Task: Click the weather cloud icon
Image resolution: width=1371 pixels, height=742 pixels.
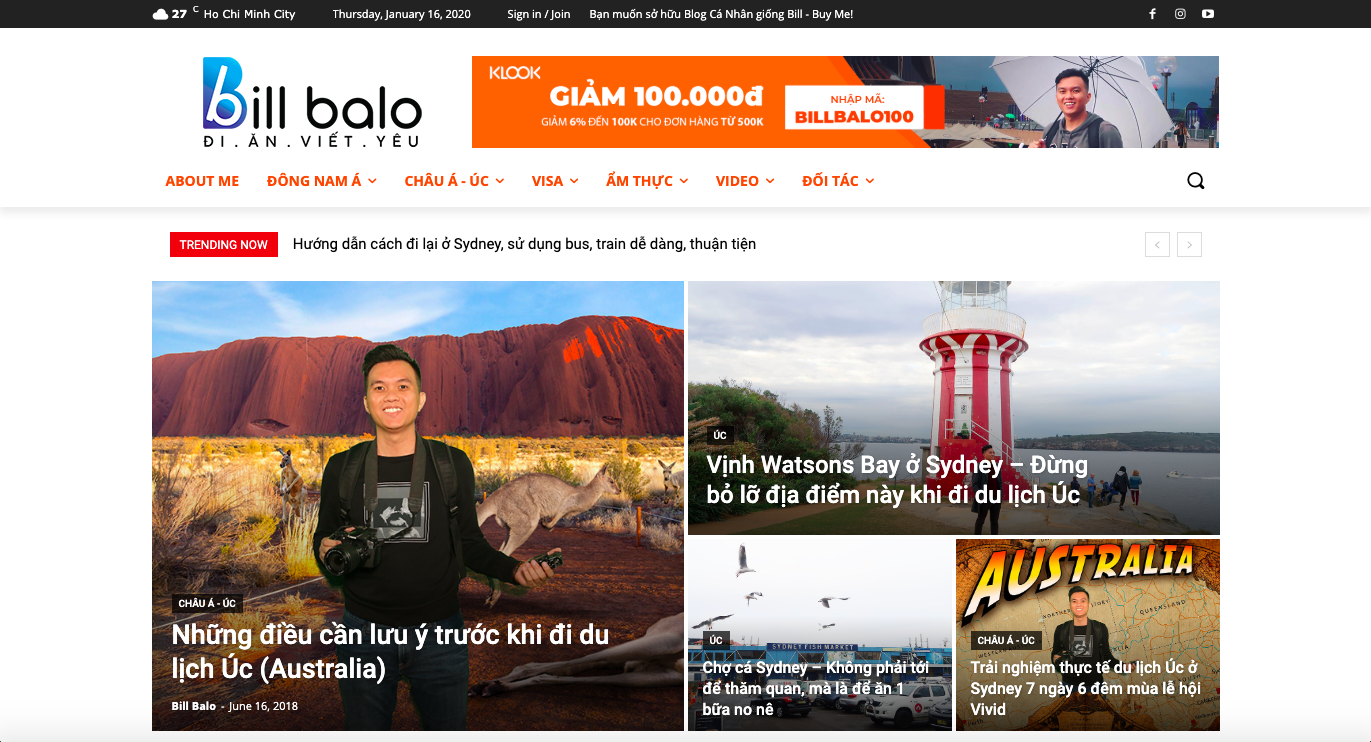Action: tap(160, 14)
